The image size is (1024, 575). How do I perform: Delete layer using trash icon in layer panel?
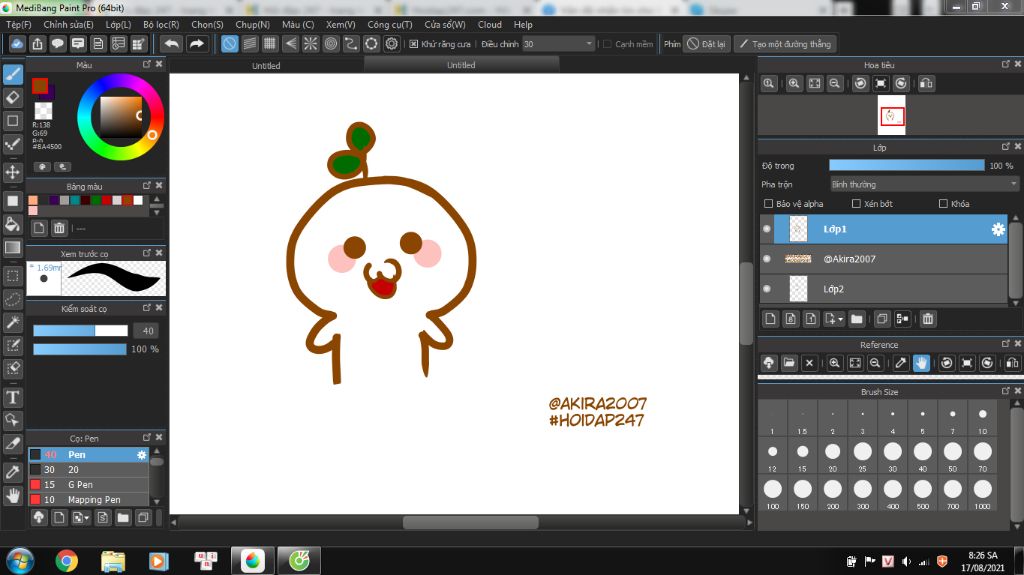coord(928,319)
